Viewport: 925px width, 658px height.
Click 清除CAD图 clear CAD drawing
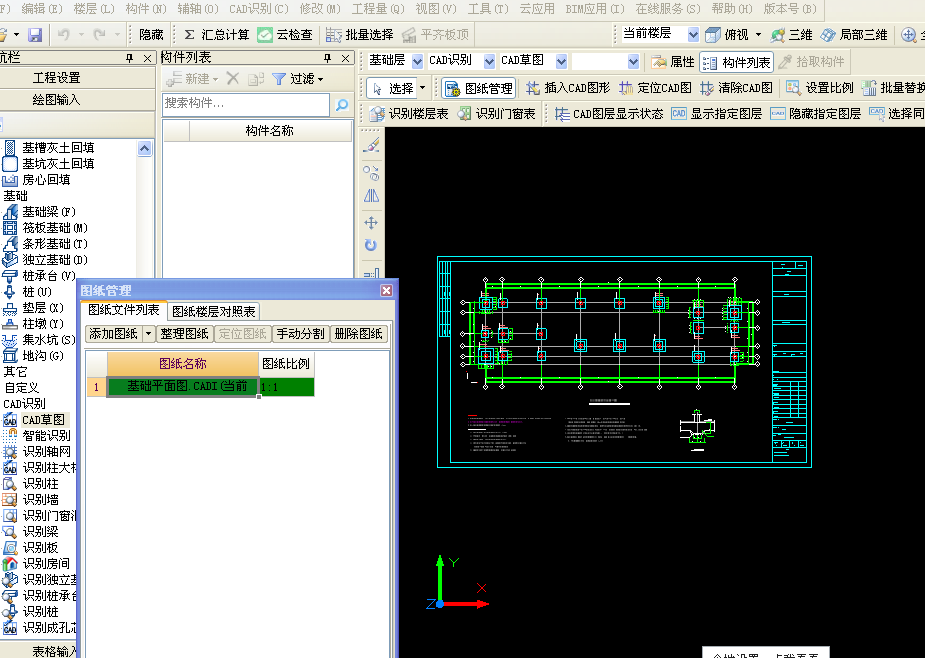click(736, 89)
